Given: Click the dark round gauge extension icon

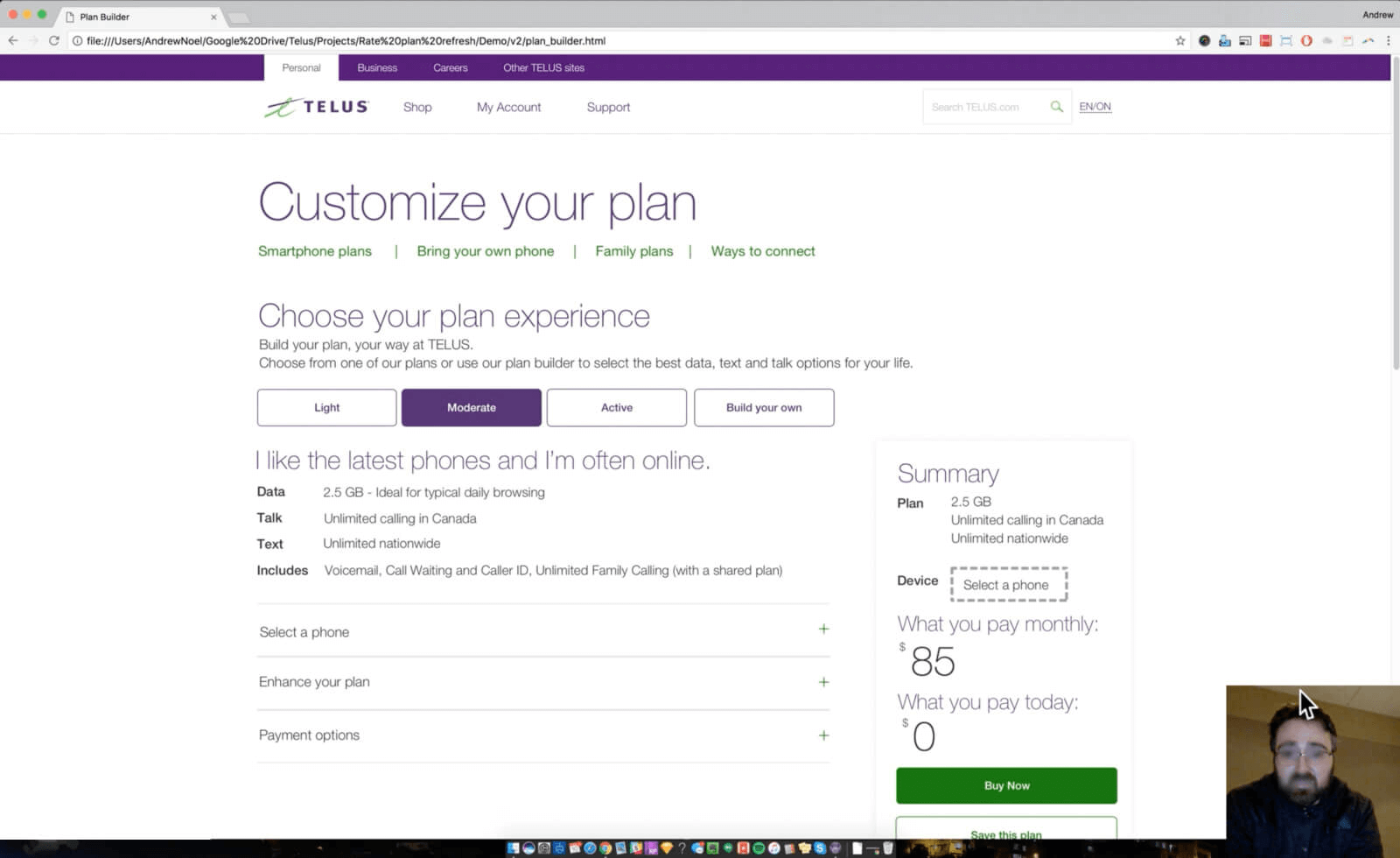Looking at the screenshot, I should [1204, 40].
